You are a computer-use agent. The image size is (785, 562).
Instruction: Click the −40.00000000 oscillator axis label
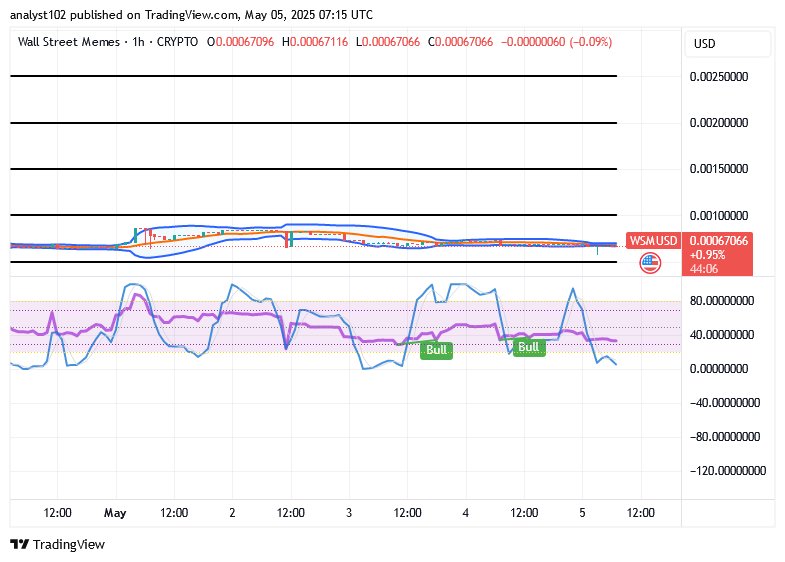[x=725, y=403]
